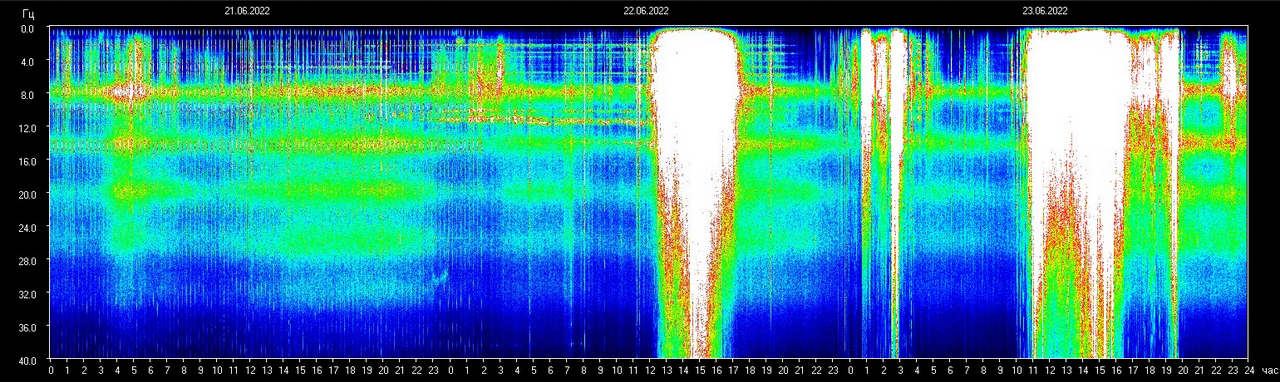Click the 22.06.2022 date label
The height and width of the screenshot is (382, 1280).
pyautogui.click(x=646, y=11)
